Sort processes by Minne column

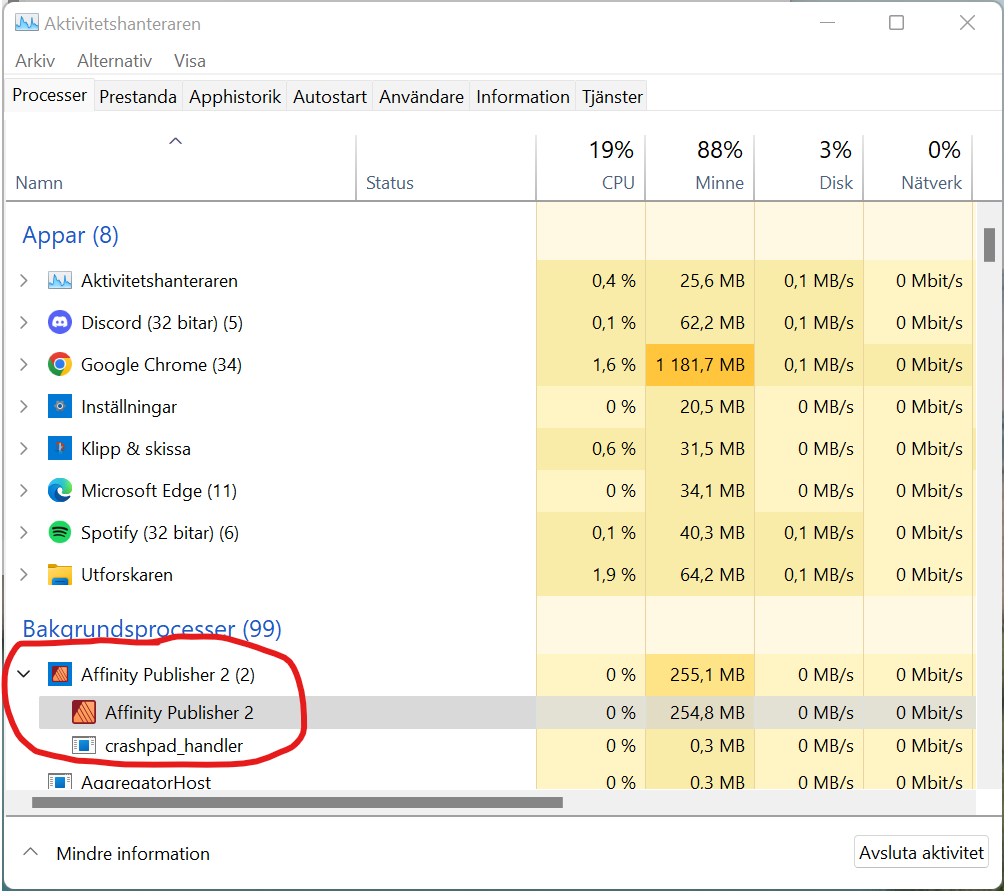coord(699,168)
